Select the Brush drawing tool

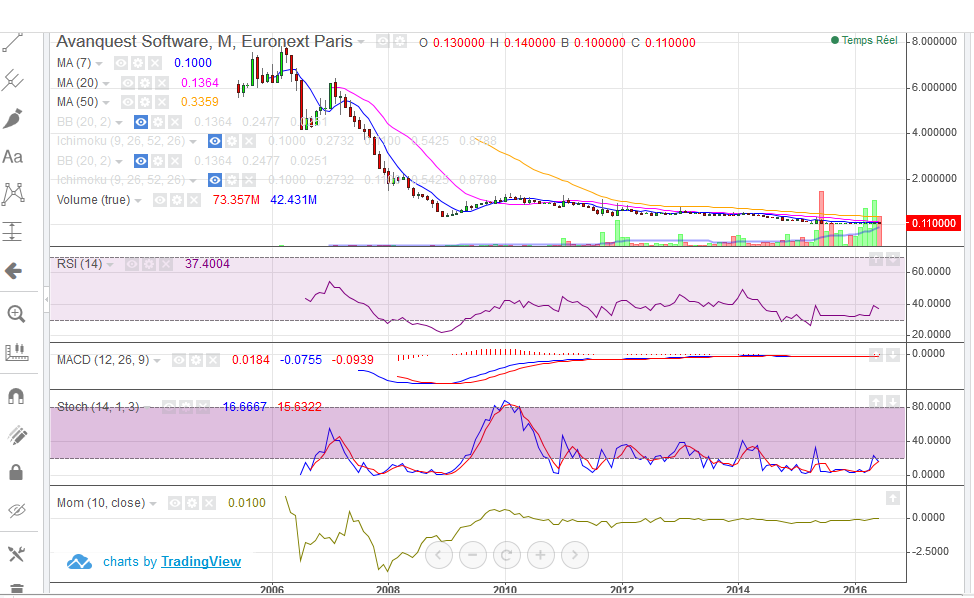tap(13, 119)
